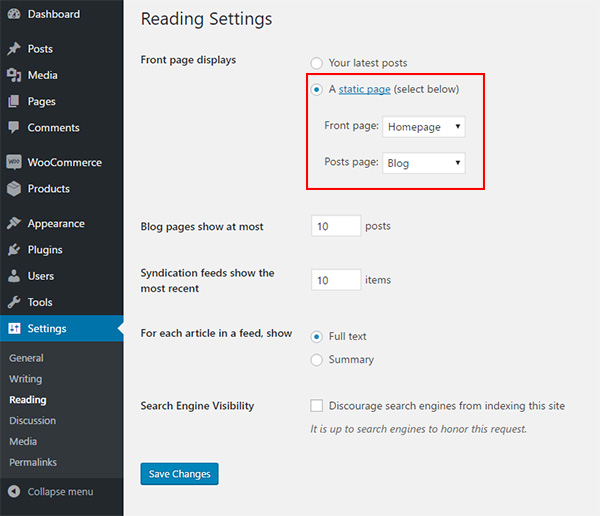Click the Posts pushpin icon
The width and height of the screenshot is (600, 516).
tap(14, 49)
